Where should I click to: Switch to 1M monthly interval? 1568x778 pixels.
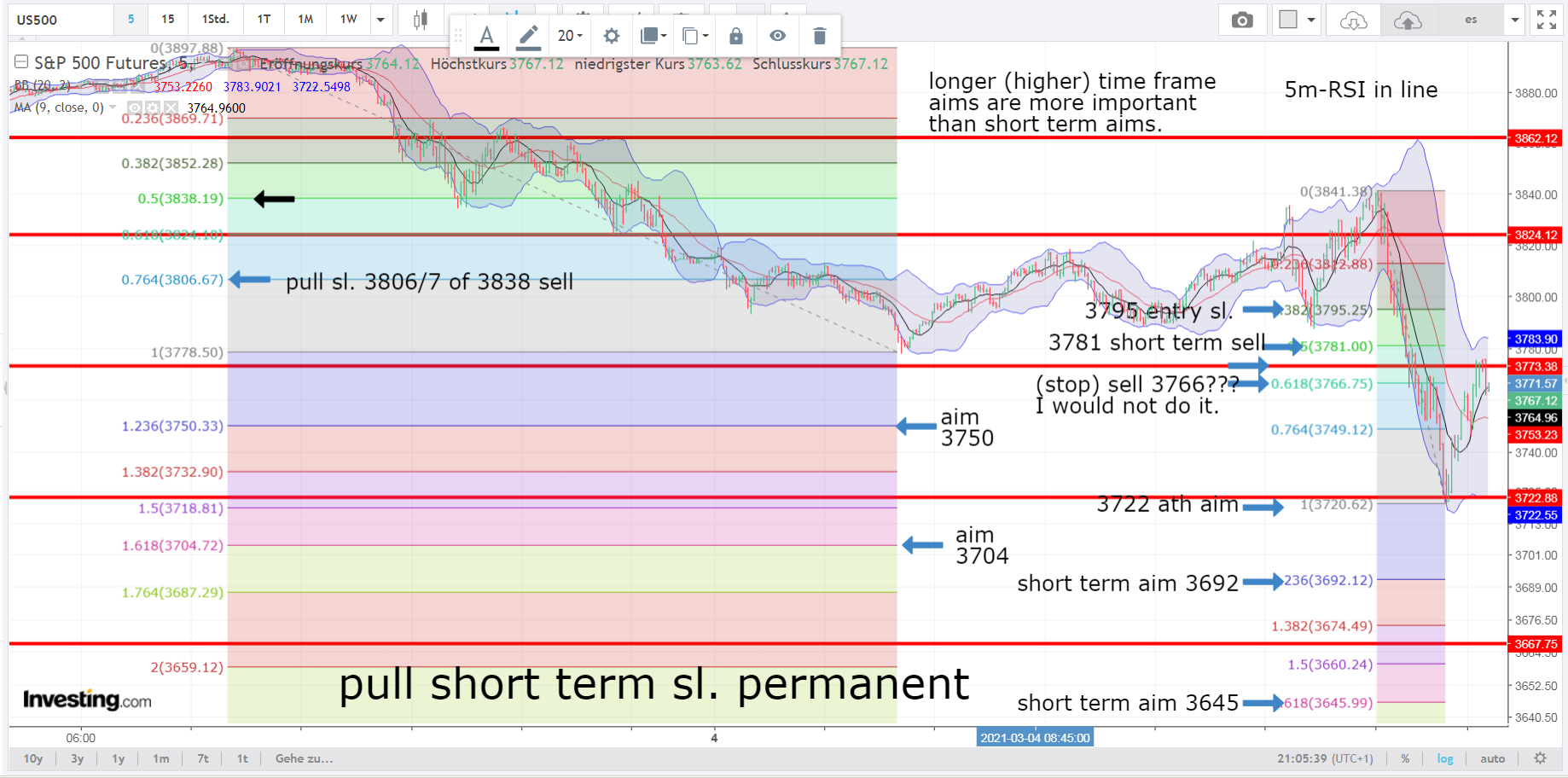(x=305, y=19)
